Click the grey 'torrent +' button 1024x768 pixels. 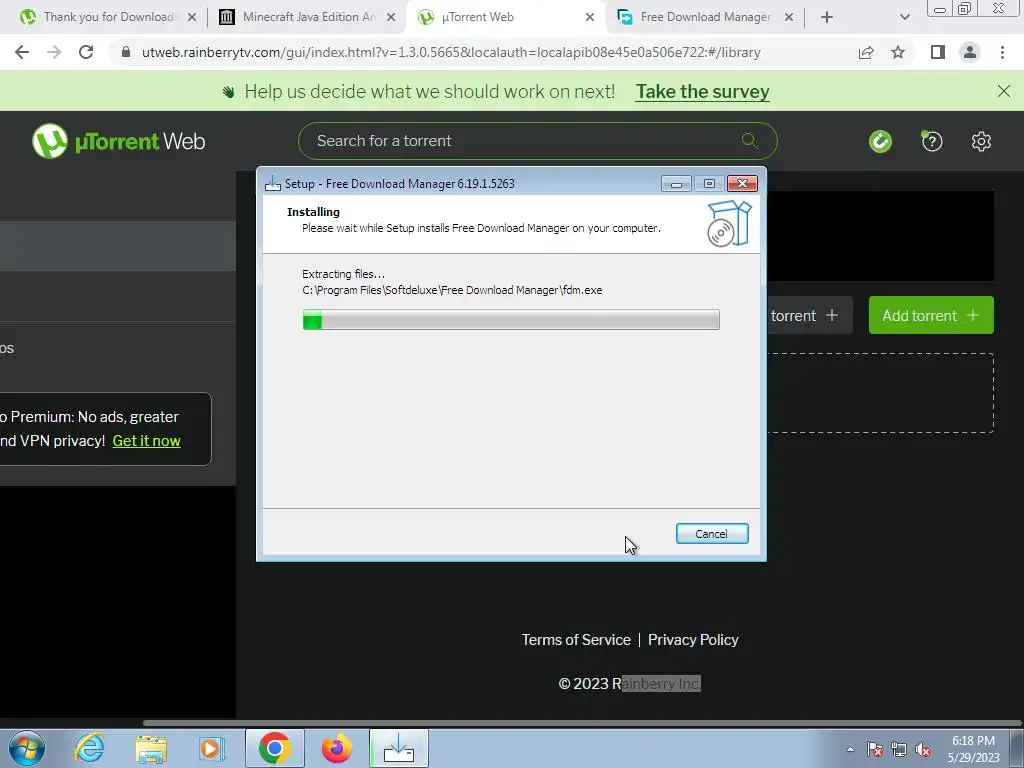point(810,315)
